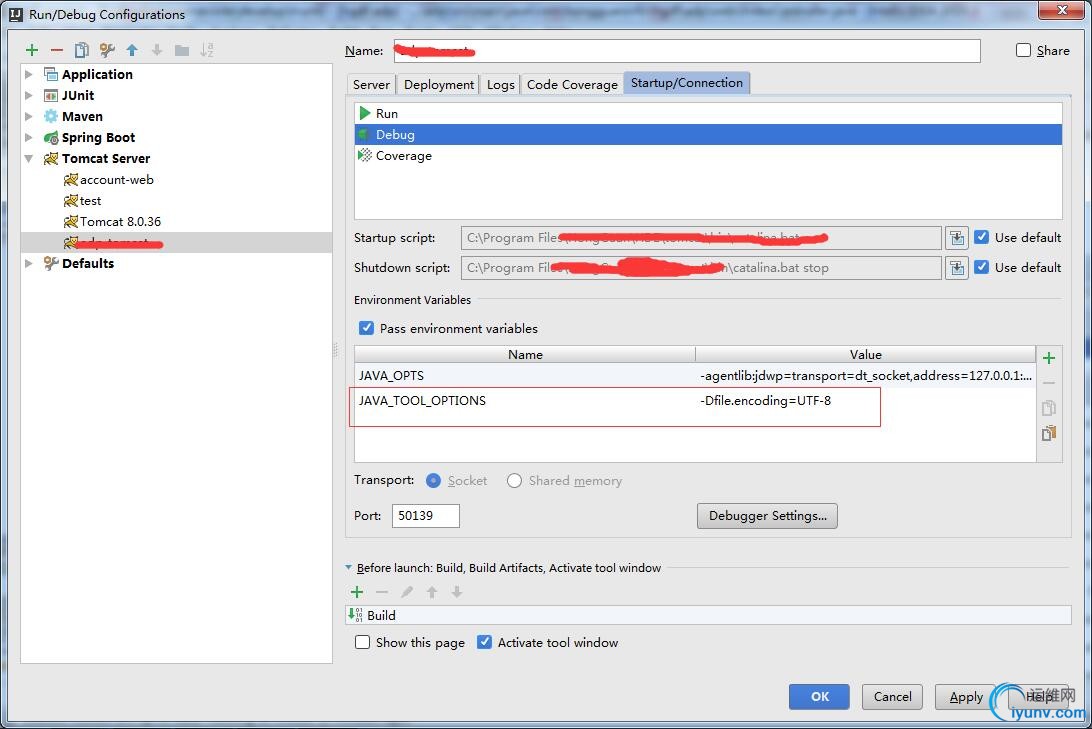Move Before launch task up

[432, 592]
